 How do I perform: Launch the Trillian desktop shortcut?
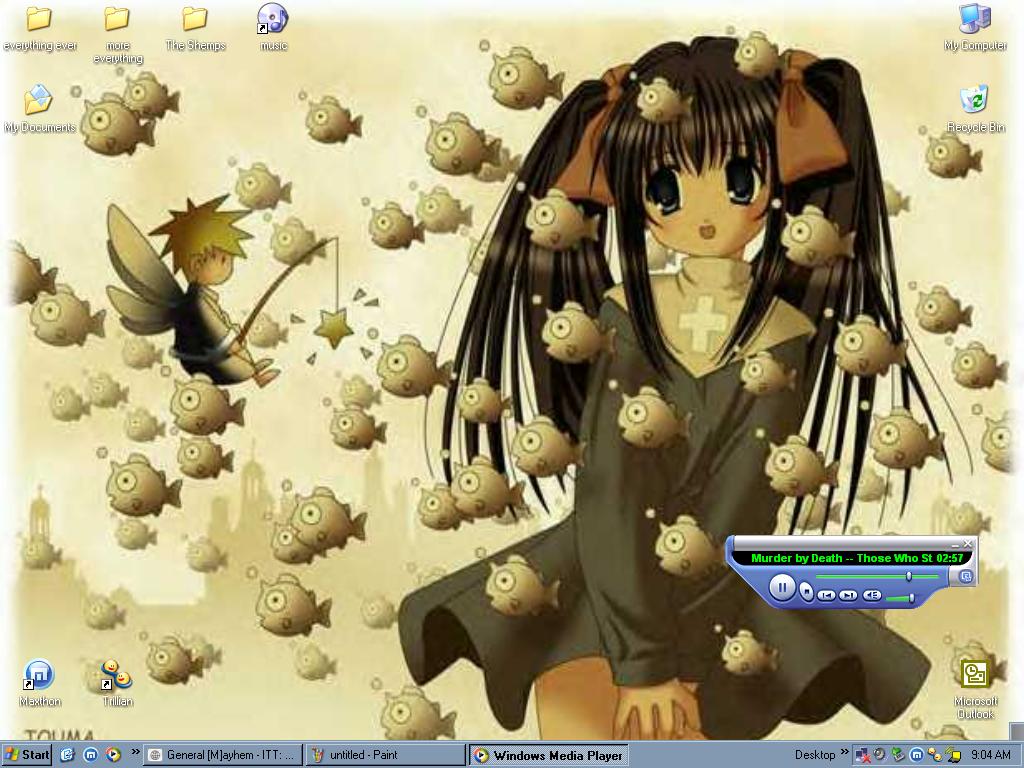pos(118,683)
